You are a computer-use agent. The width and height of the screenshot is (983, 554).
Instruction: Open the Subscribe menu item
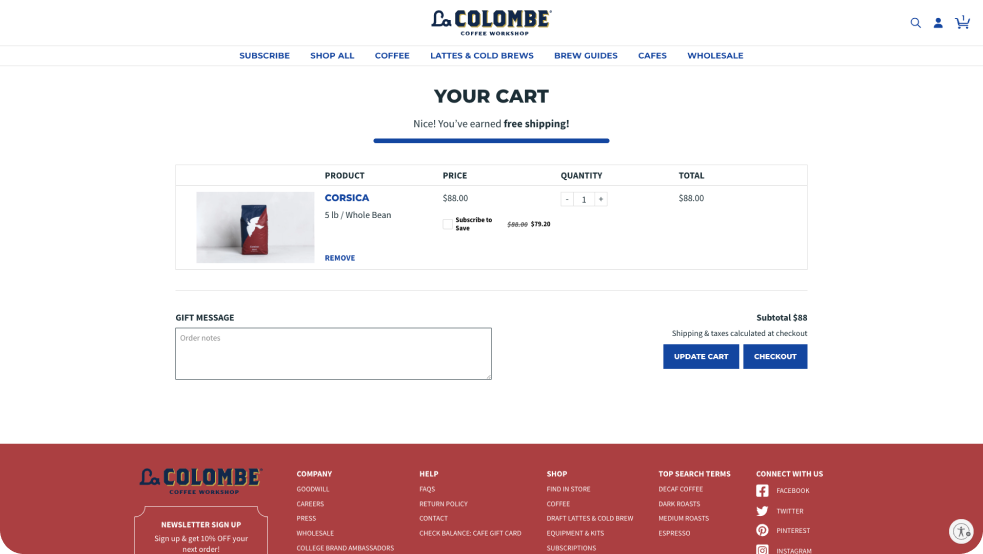264,56
